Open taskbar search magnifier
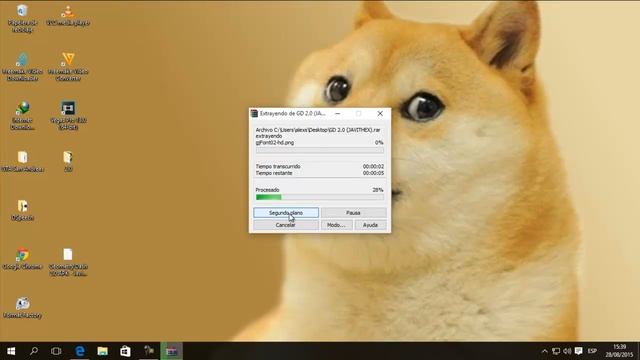 (34, 351)
